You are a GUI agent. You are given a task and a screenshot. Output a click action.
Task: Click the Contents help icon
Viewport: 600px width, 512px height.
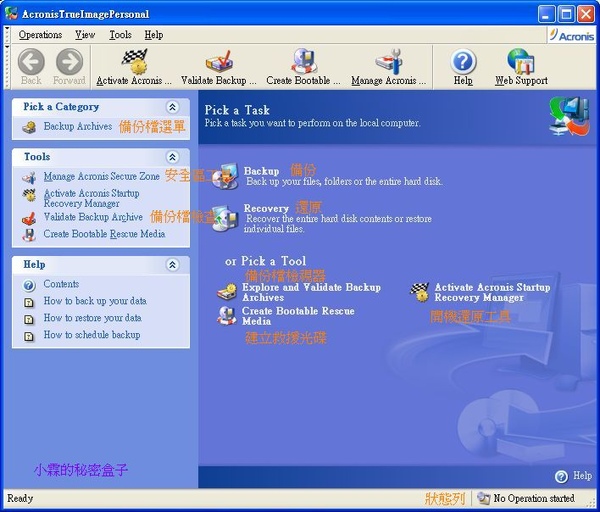(x=29, y=285)
